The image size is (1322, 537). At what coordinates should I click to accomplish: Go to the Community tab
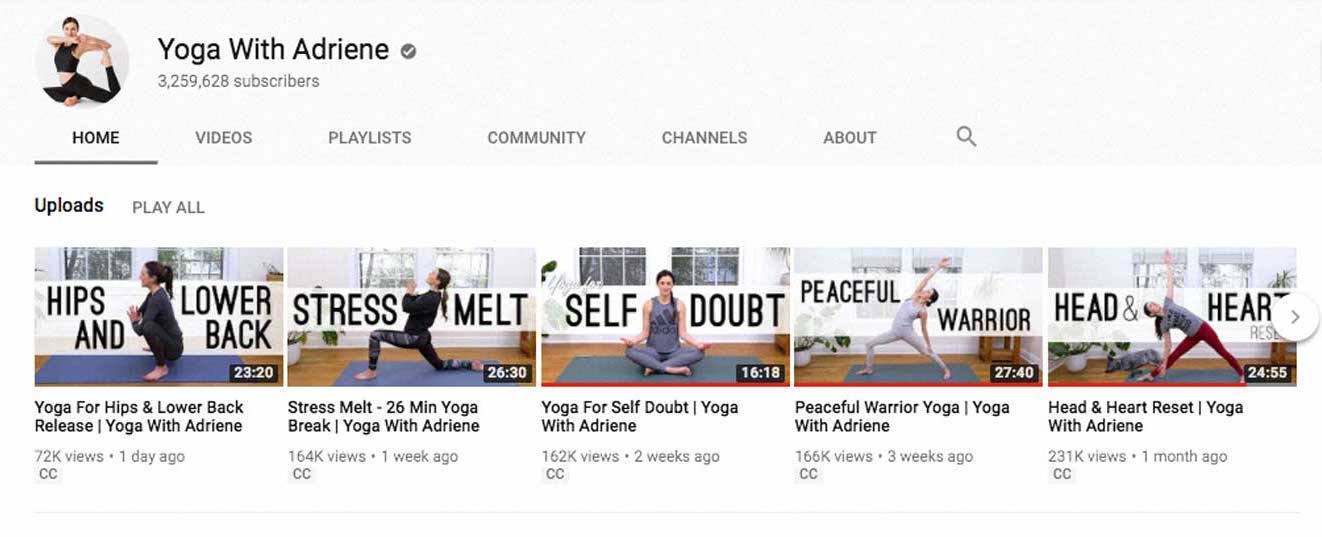(x=536, y=138)
